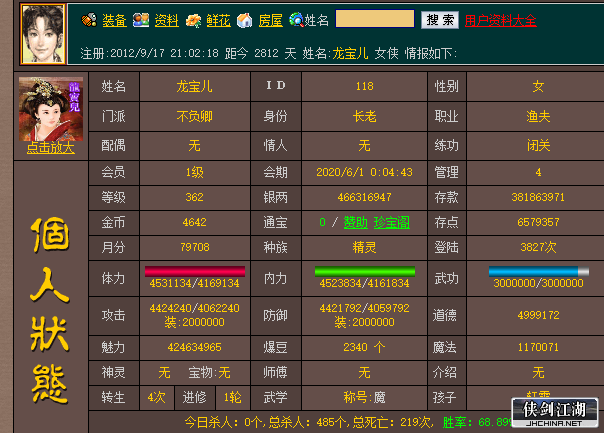Click the 龙宝儿 character portrait image
604x433 pixels.
tap(51, 109)
